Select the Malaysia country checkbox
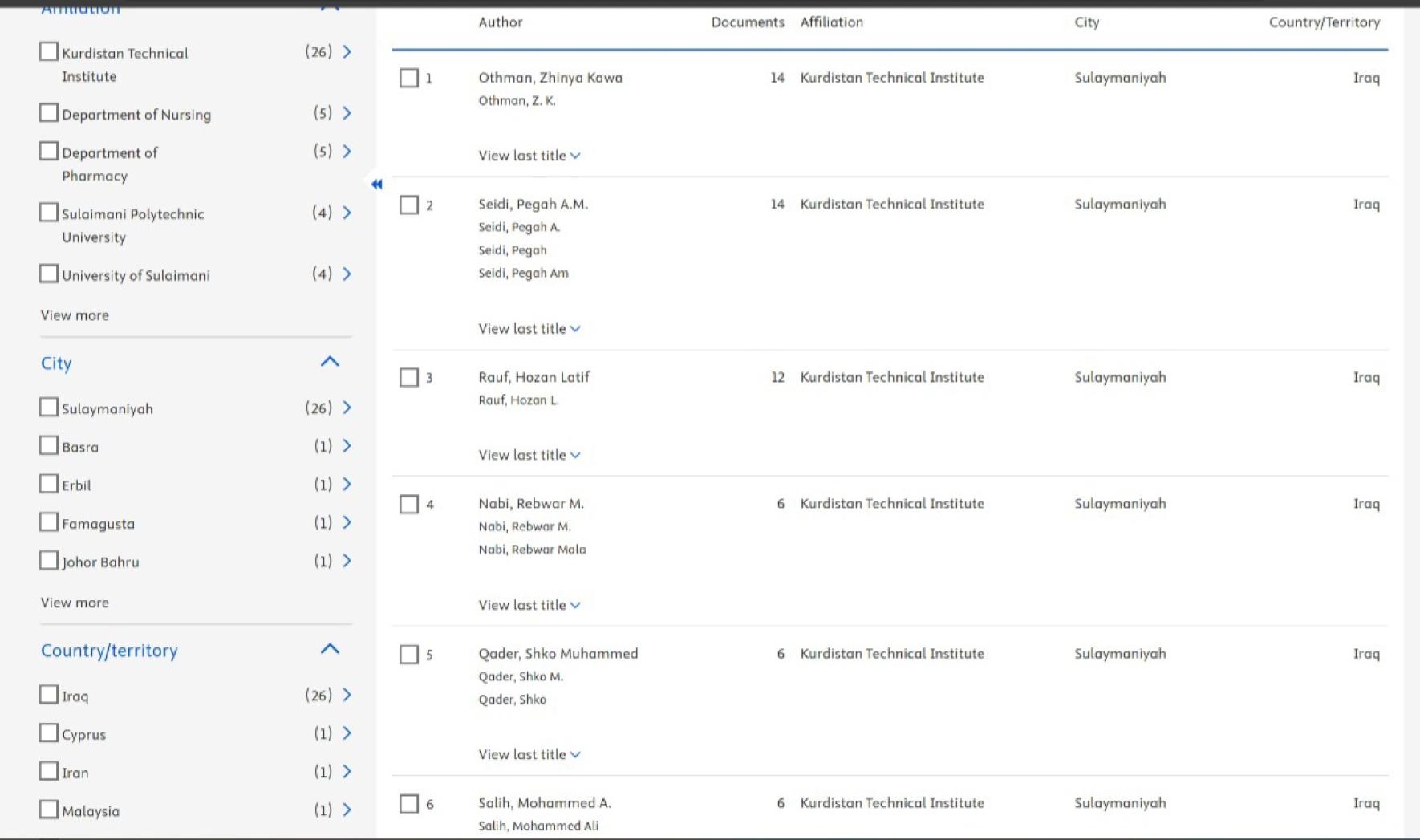Viewport: 1420px width, 840px height. [x=49, y=809]
